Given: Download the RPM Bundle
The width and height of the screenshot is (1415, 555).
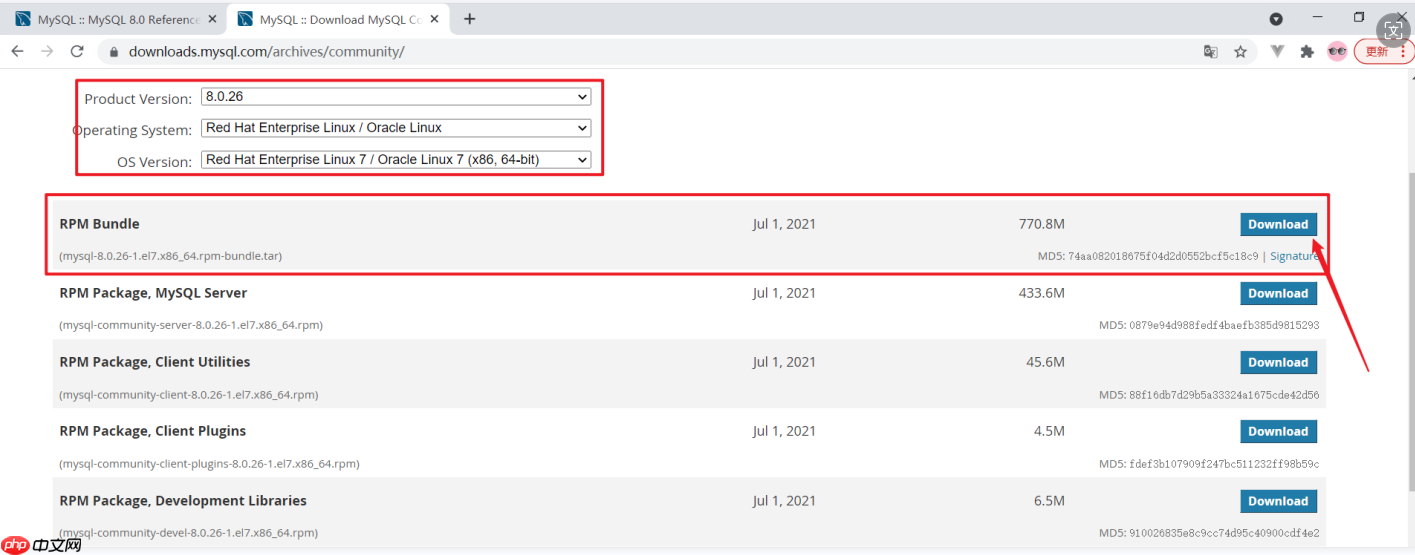Looking at the screenshot, I should pos(1278,224).
